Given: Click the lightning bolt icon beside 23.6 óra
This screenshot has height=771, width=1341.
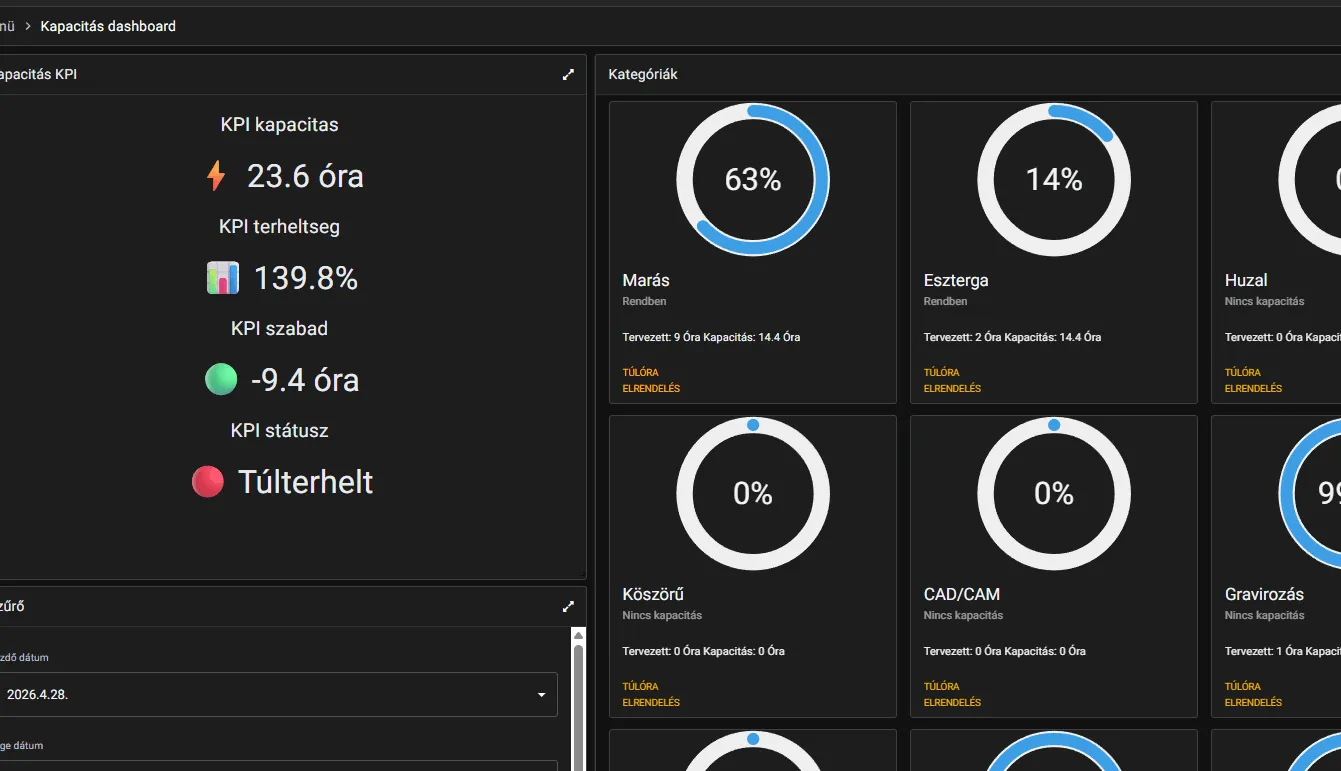Looking at the screenshot, I should click(216, 176).
